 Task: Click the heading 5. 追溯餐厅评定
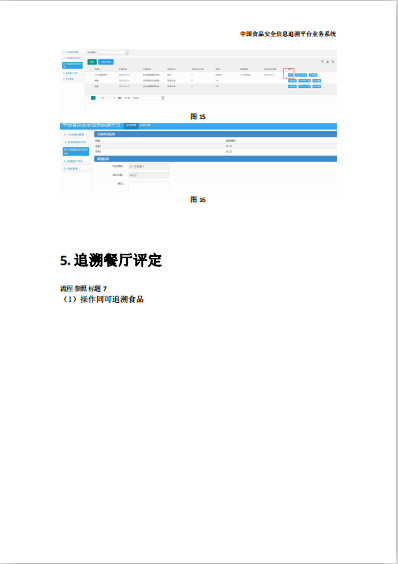(111, 260)
